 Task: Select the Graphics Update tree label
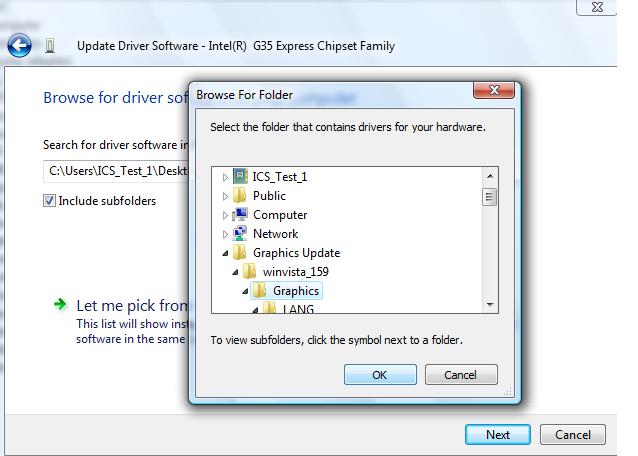tap(296, 253)
